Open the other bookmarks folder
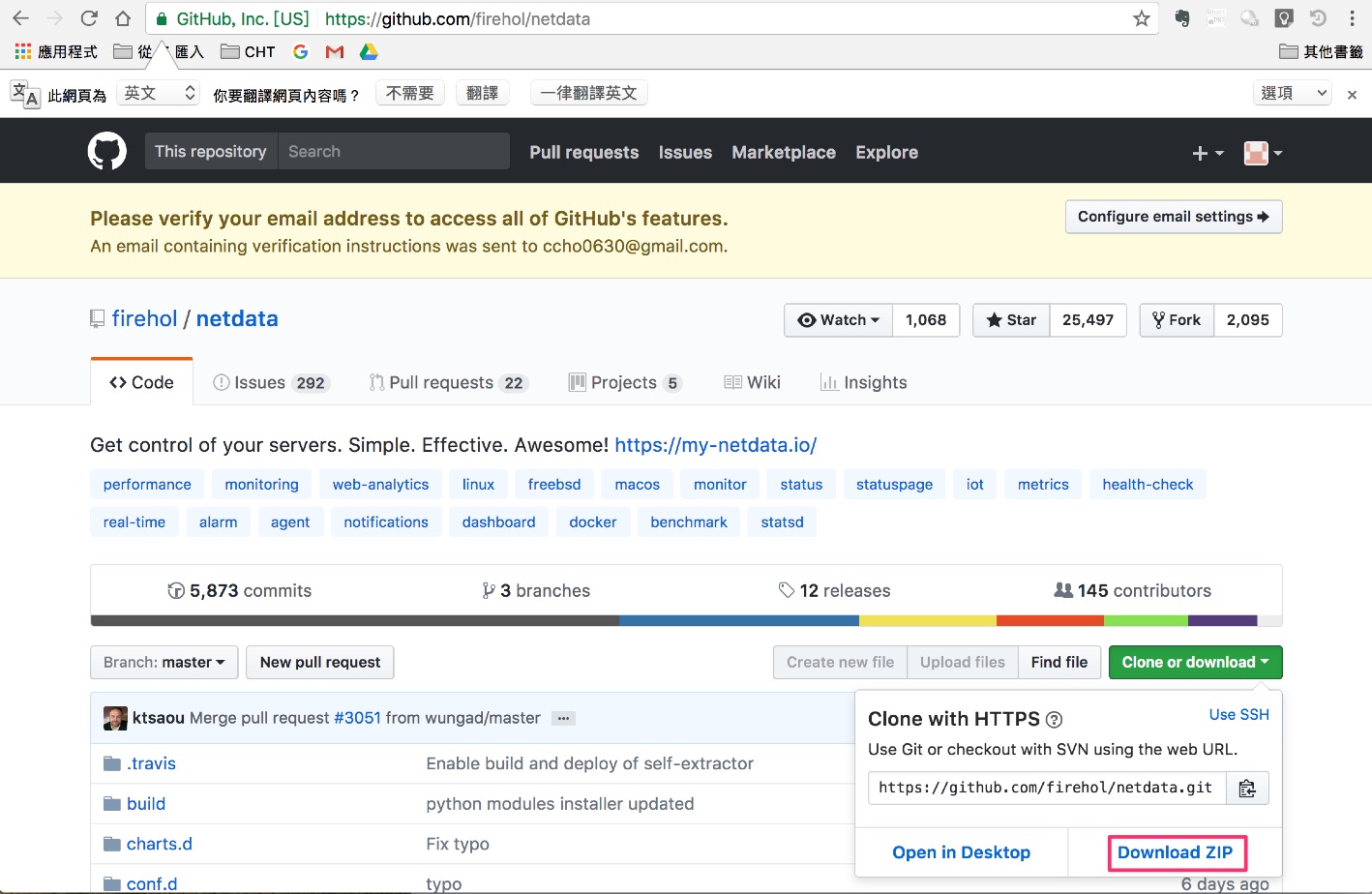The height and width of the screenshot is (894, 1372). [x=1321, y=51]
